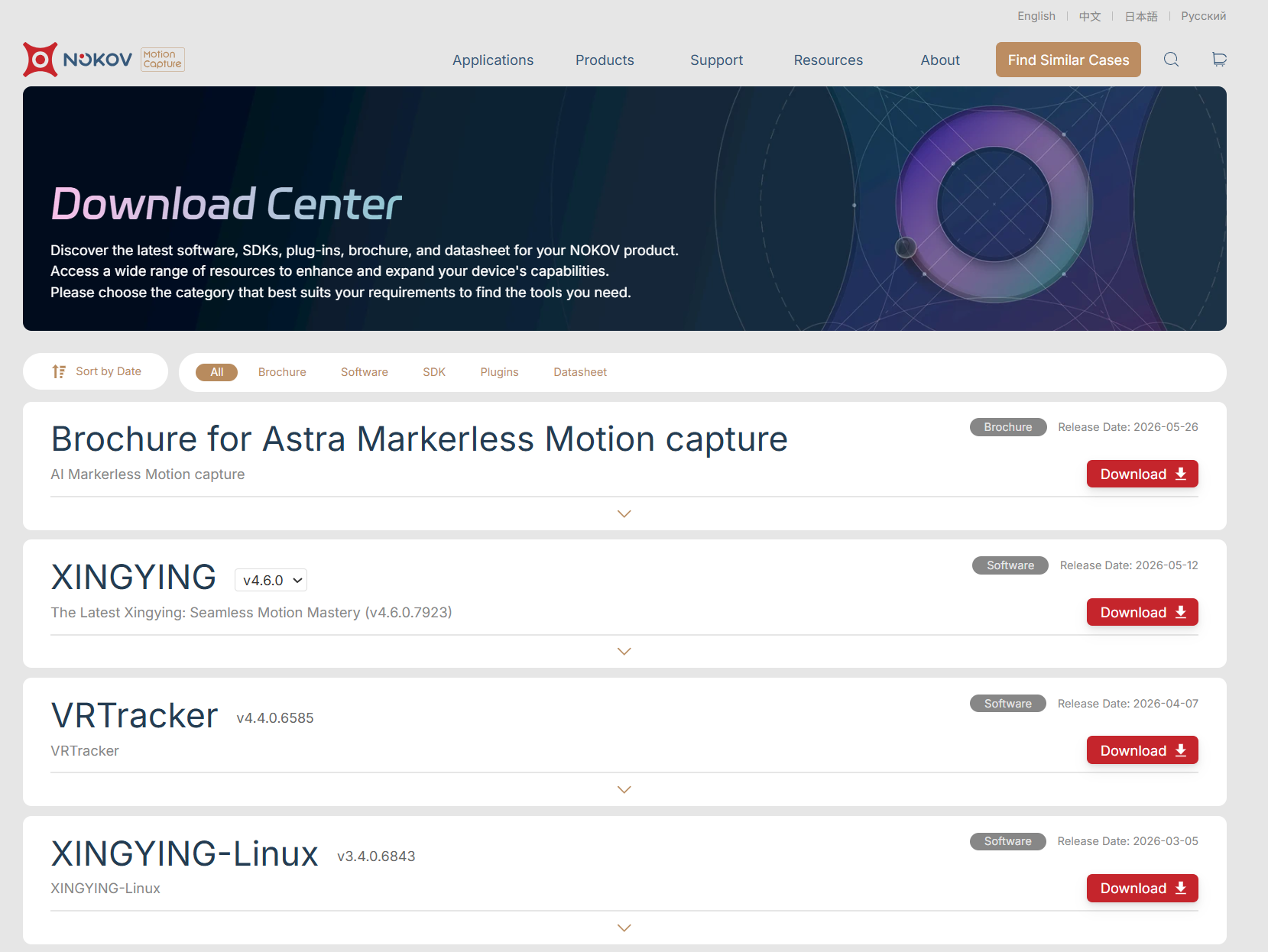Download the Astra Markerless brochure
This screenshot has height=952, width=1268.
click(x=1143, y=474)
